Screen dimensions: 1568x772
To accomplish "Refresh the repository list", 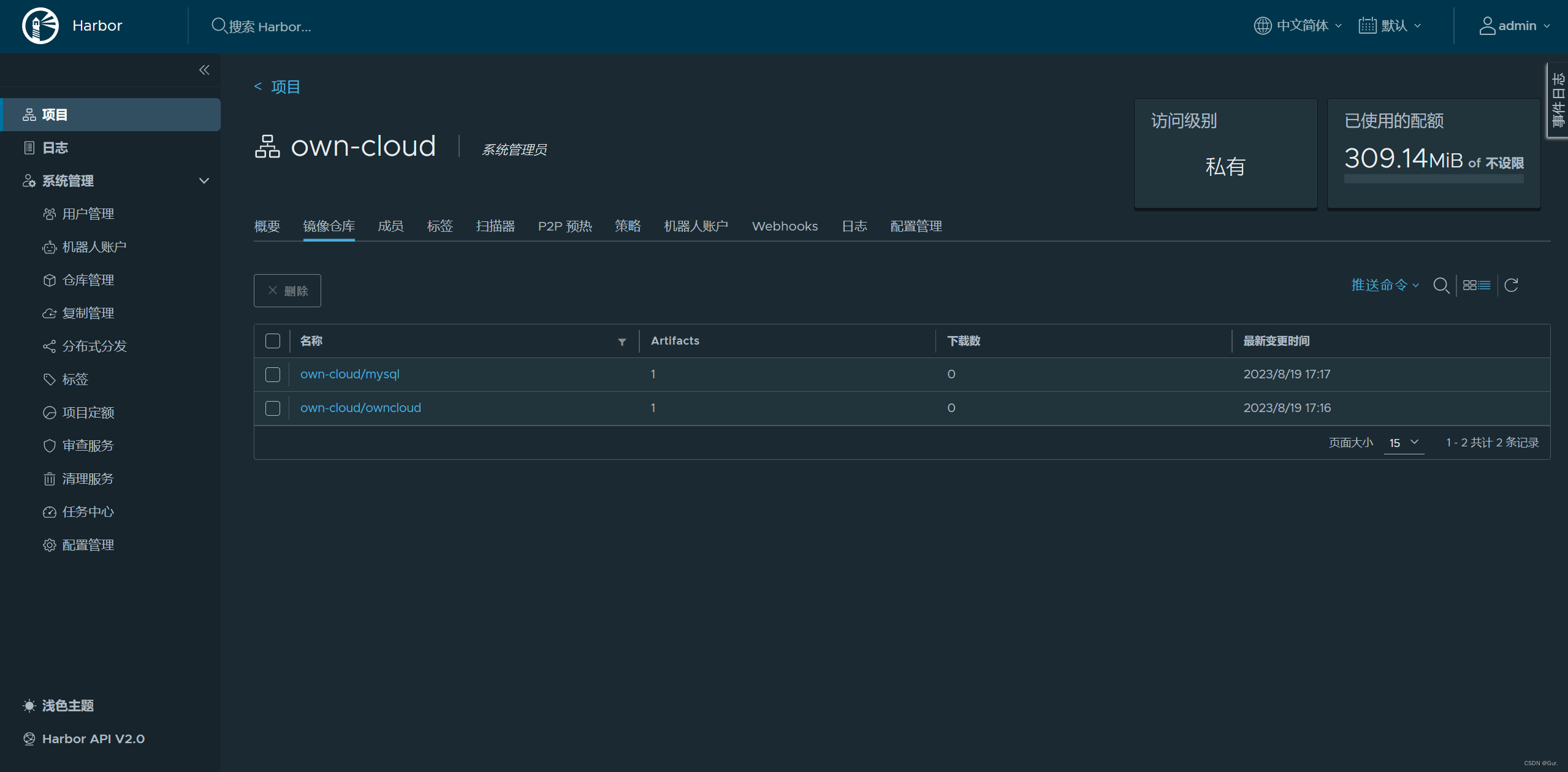I will (x=1511, y=285).
